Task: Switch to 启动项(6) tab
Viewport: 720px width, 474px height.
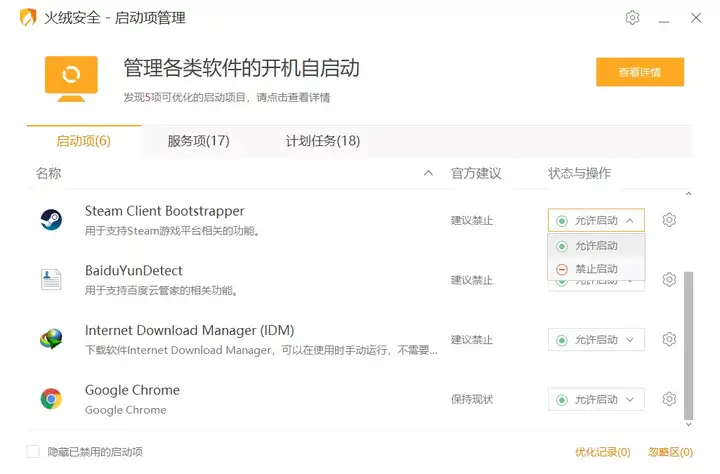Action: pyautogui.click(x=84, y=141)
